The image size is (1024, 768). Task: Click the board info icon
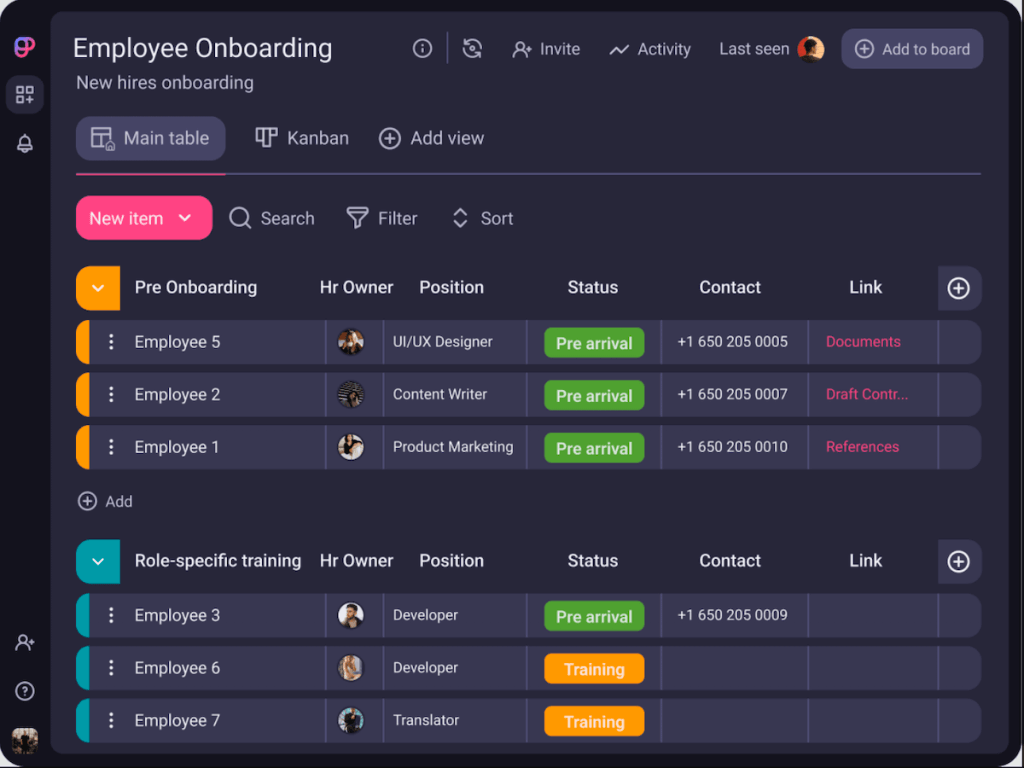[422, 49]
